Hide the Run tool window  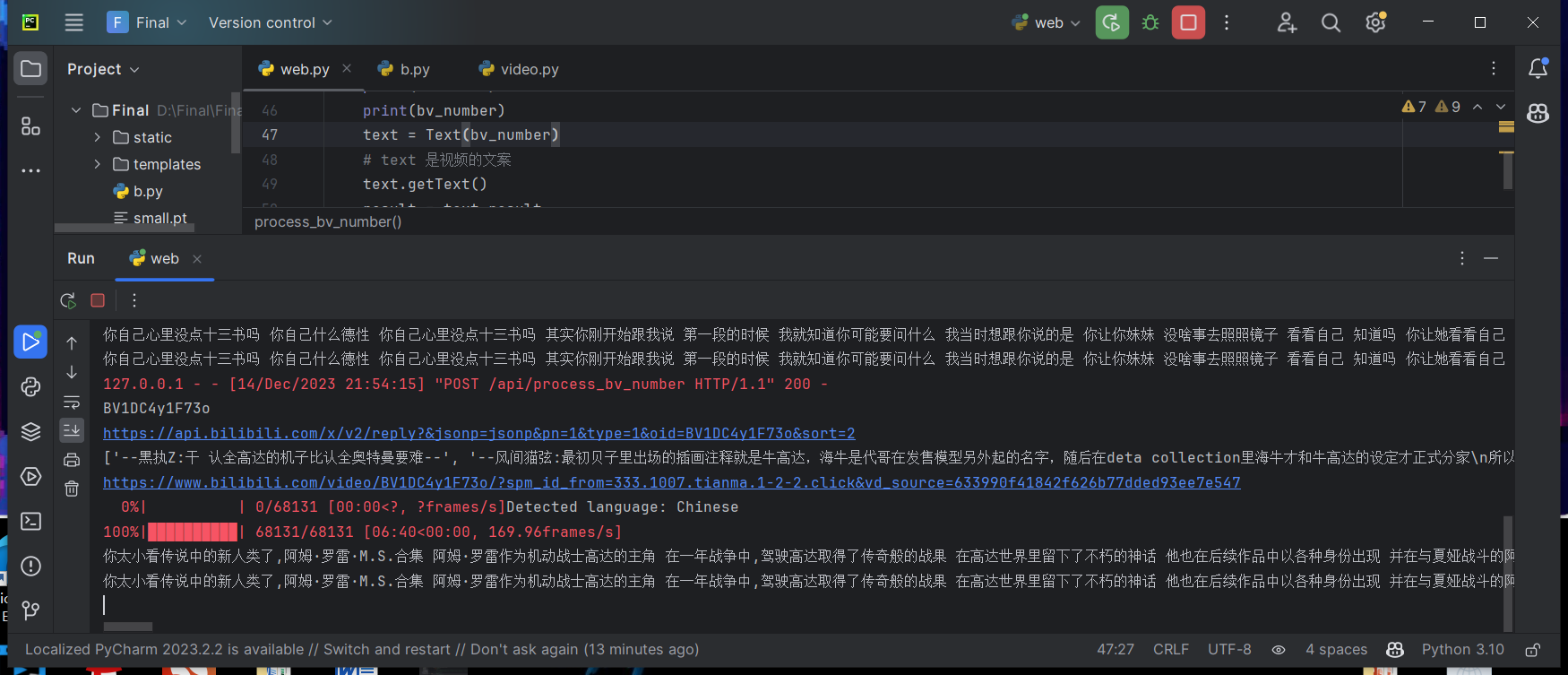[x=1491, y=258]
